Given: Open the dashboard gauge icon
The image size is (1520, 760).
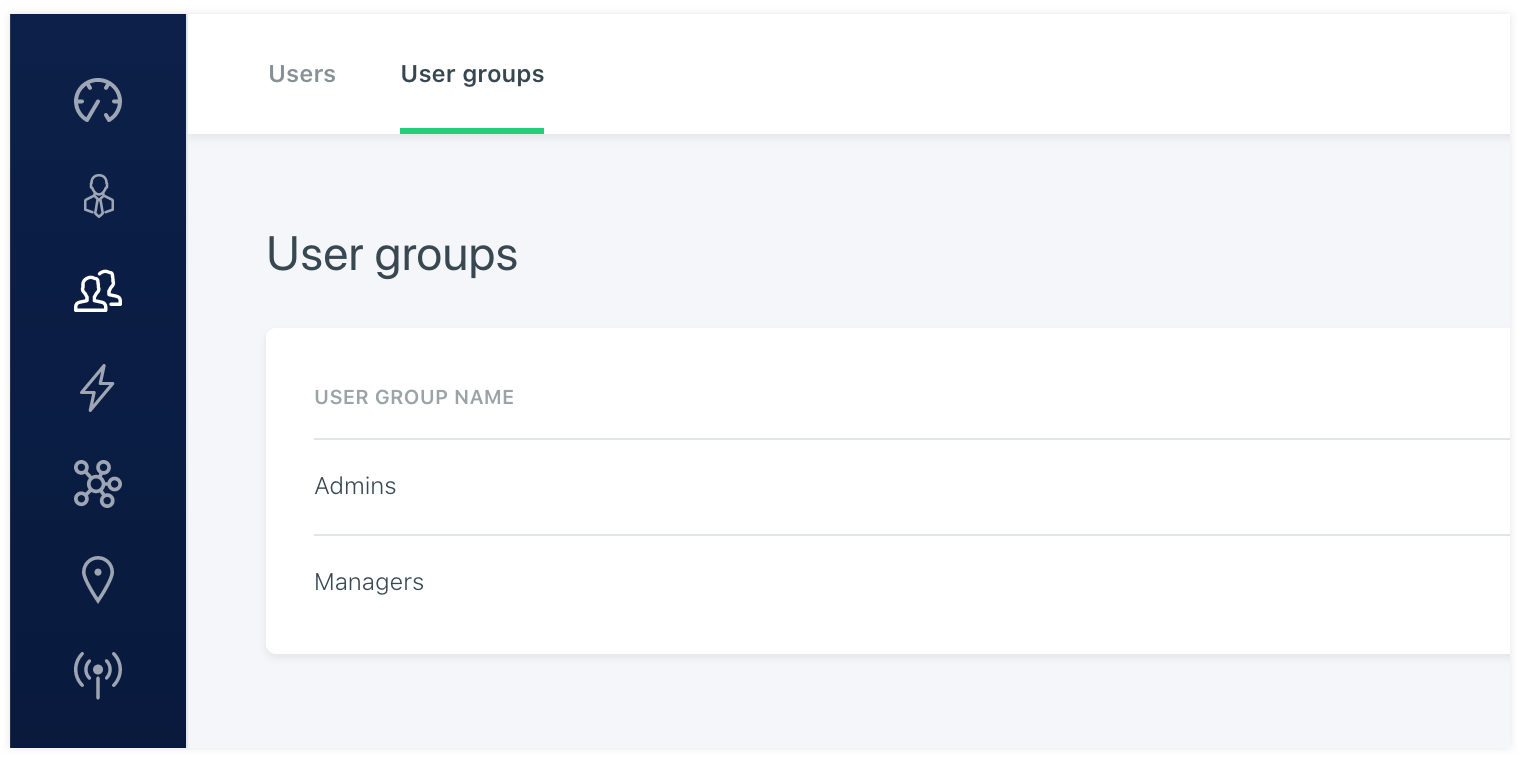Looking at the screenshot, I should pyautogui.click(x=98, y=100).
